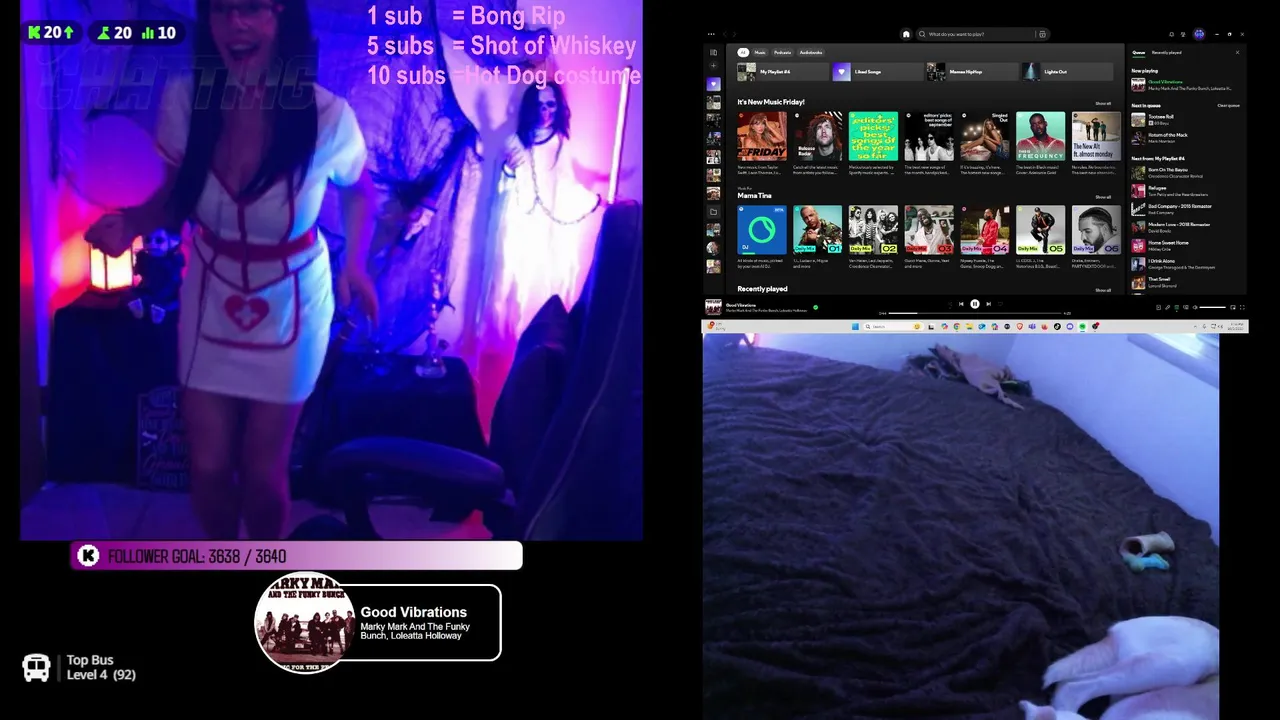This screenshot has width=1280, height=720.
Task: Toggle shuffle in player bar
Action: click(950, 304)
